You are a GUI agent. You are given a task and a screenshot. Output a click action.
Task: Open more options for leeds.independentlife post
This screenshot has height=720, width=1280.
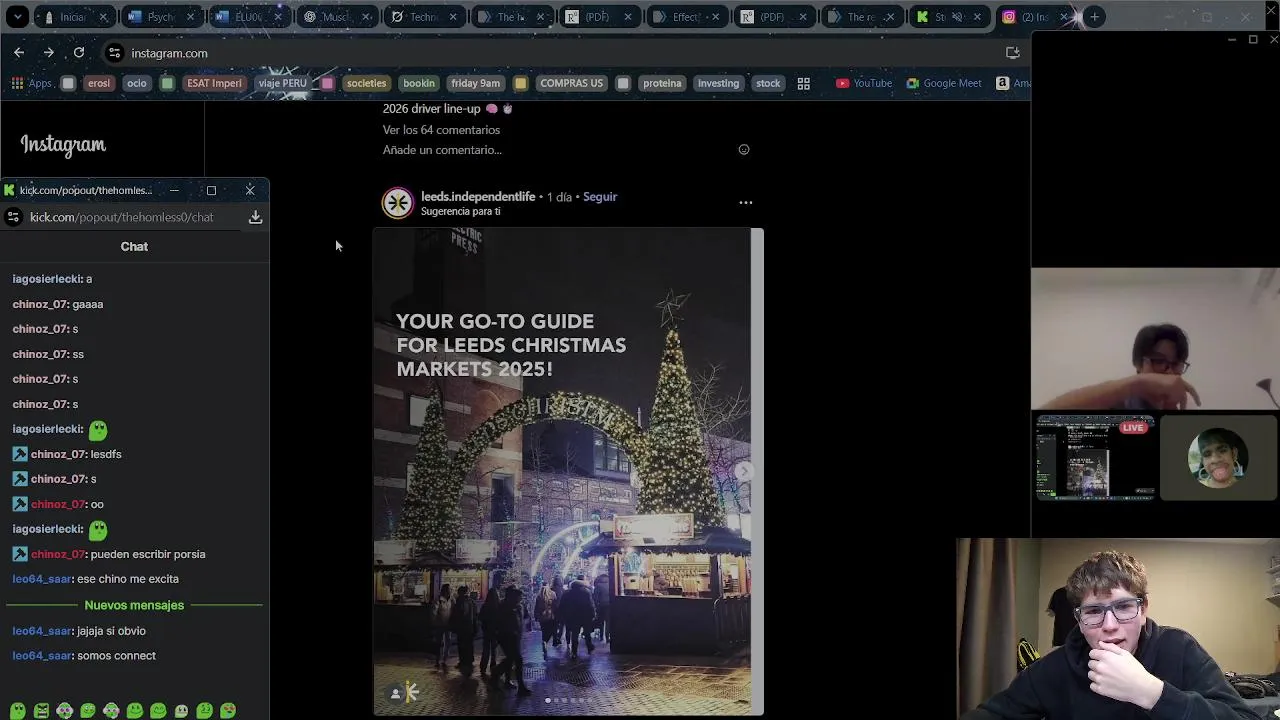[745, 202]
